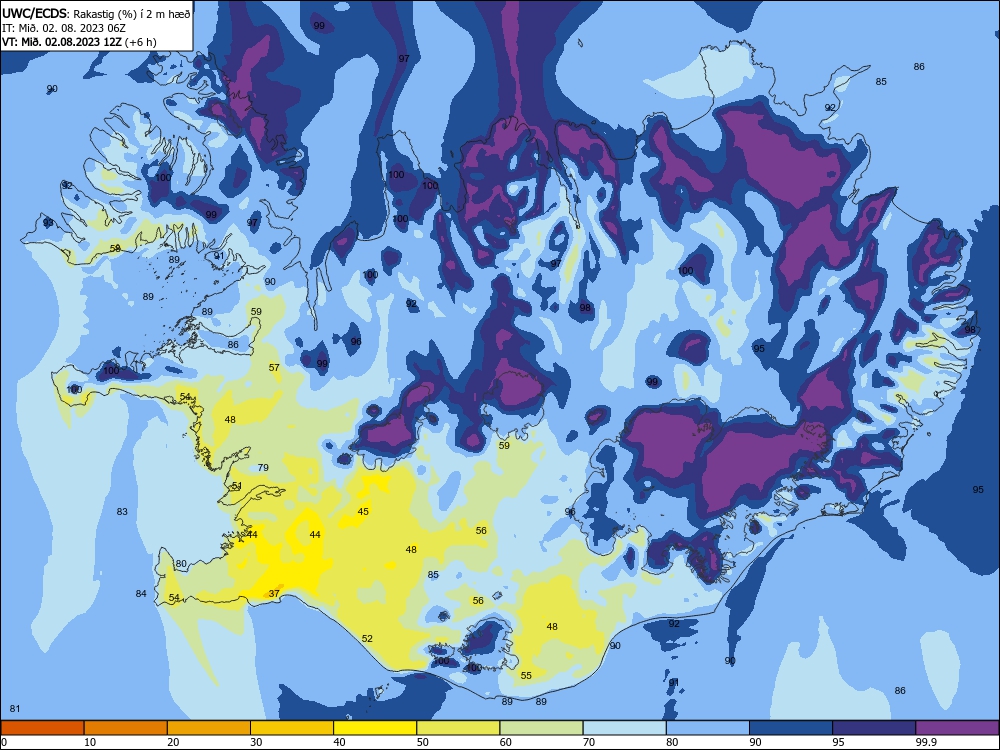Select the 'IT: Mið. 02. 08. 2023 06Z' line
Image resolution: width=1000 pixels, height=750 pixels.
tap(64, 28)
